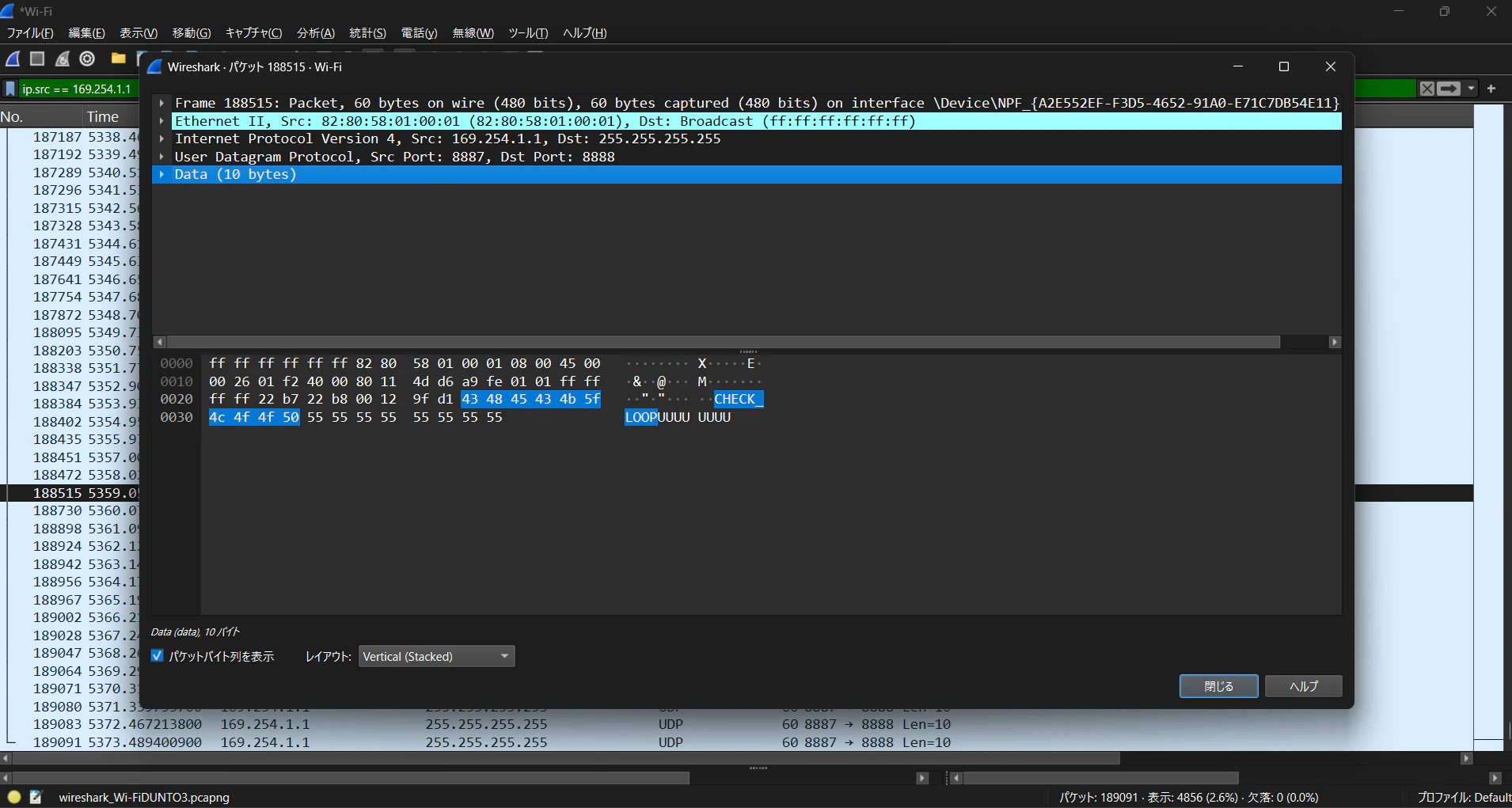The height and width of the screenshot is (808, 1512).
Task: Open the display filter history dropdown arrow
Action: click(1472, 89)
